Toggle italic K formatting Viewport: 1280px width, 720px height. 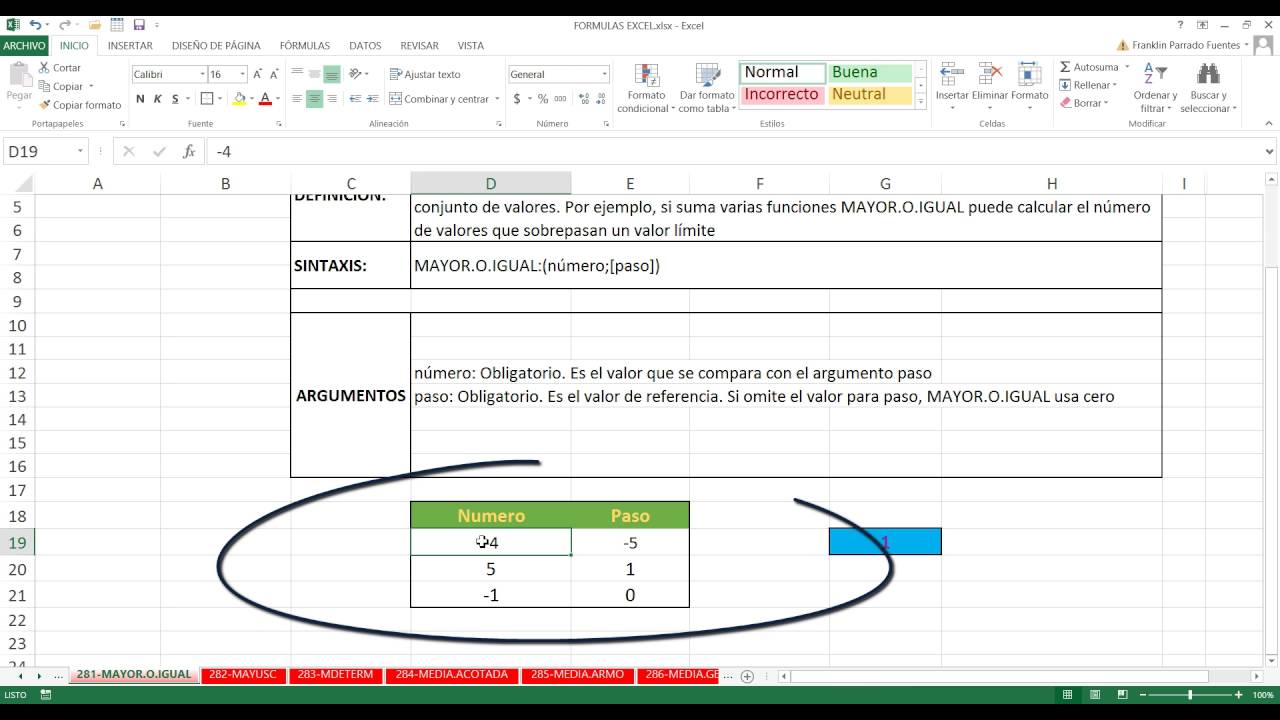tap(158, 99)
